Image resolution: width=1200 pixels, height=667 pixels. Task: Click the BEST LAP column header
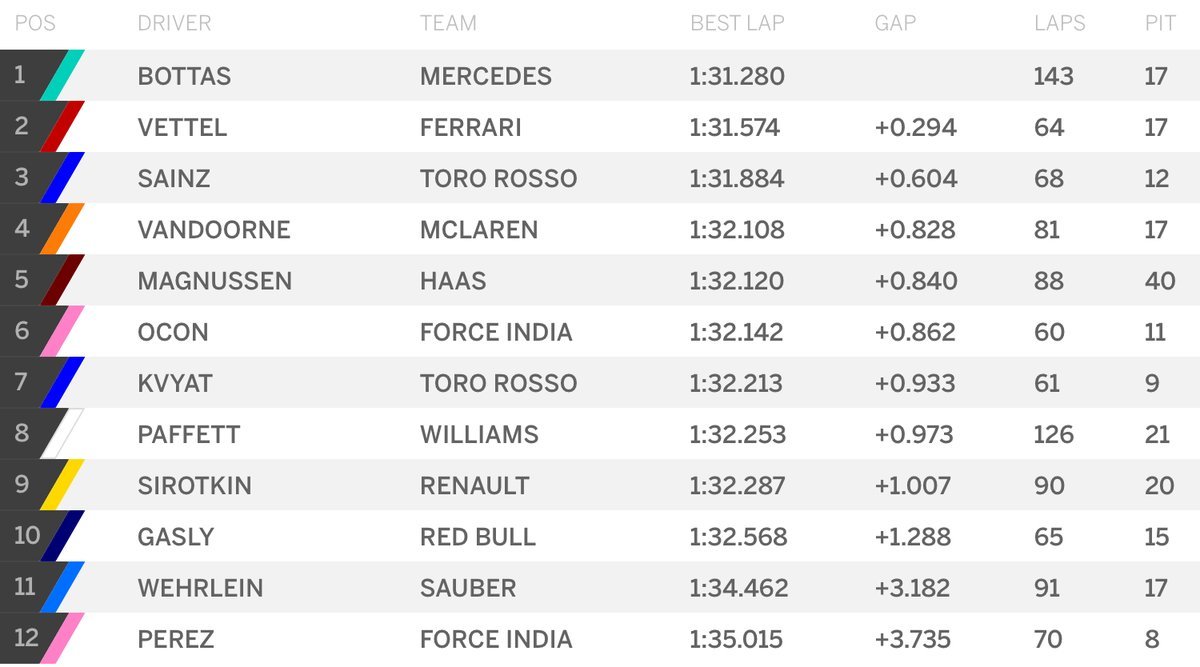coord(737,23)
